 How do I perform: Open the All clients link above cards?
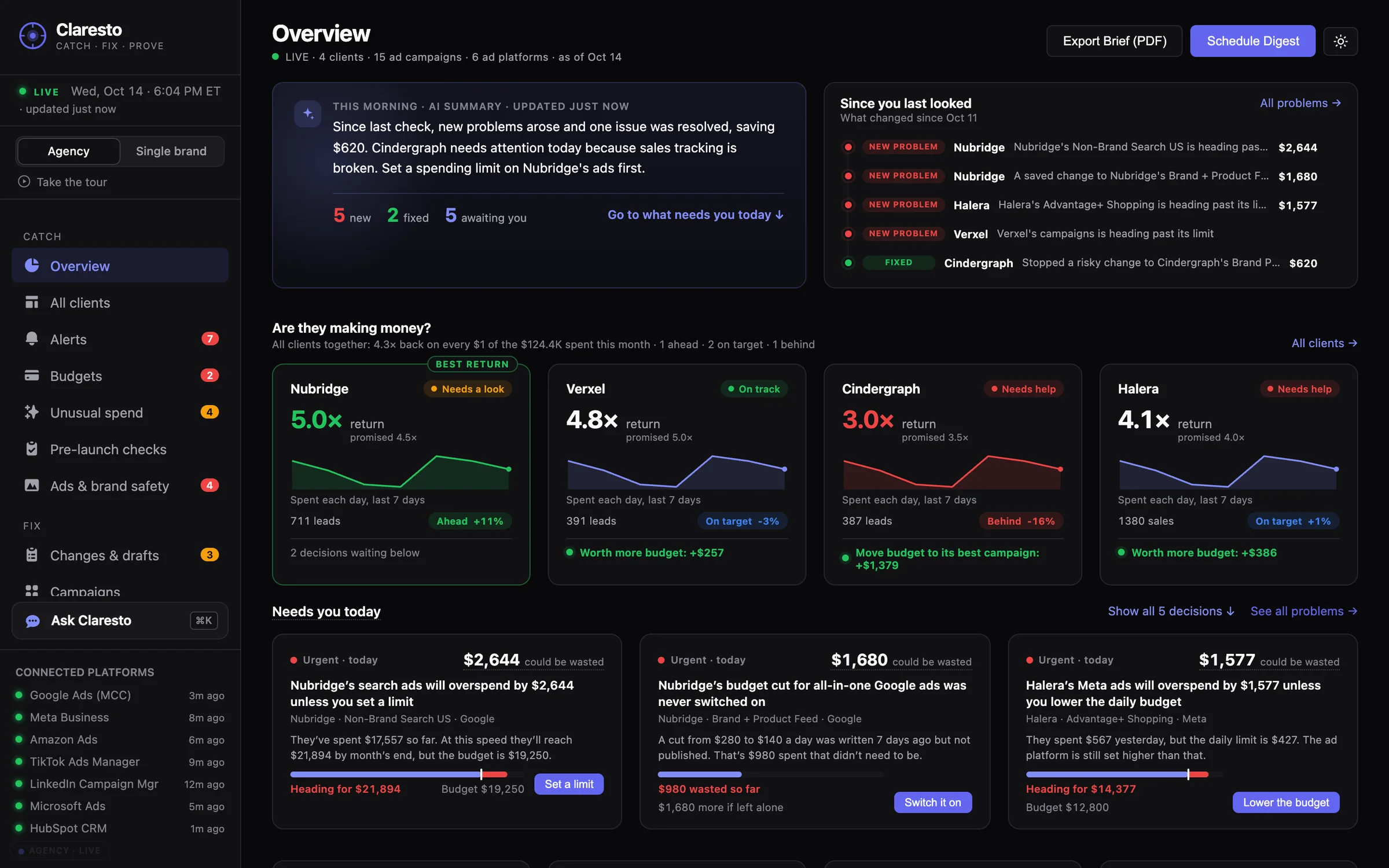[x=1324, y=343]
